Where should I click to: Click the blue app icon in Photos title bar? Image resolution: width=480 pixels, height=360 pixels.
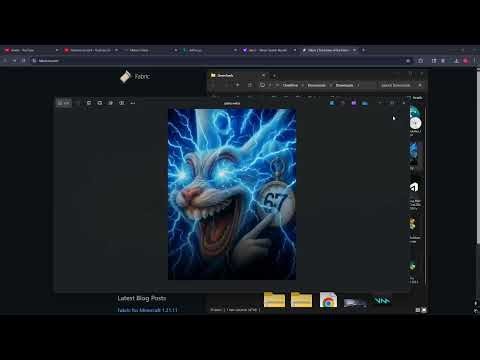[332, 103]
